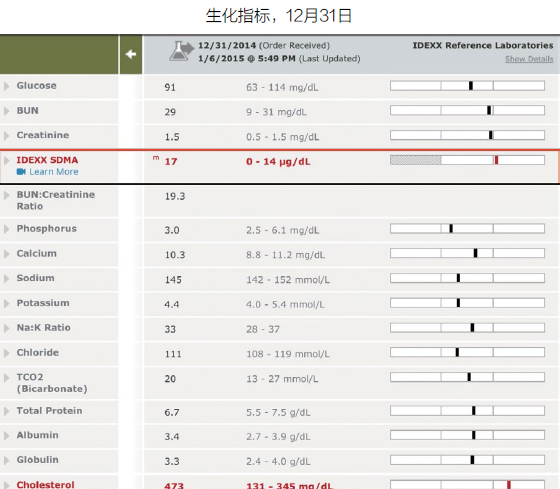Expand the Creatinine row arrow
This screenshot has height=489, width=560.
click(6, 136)
